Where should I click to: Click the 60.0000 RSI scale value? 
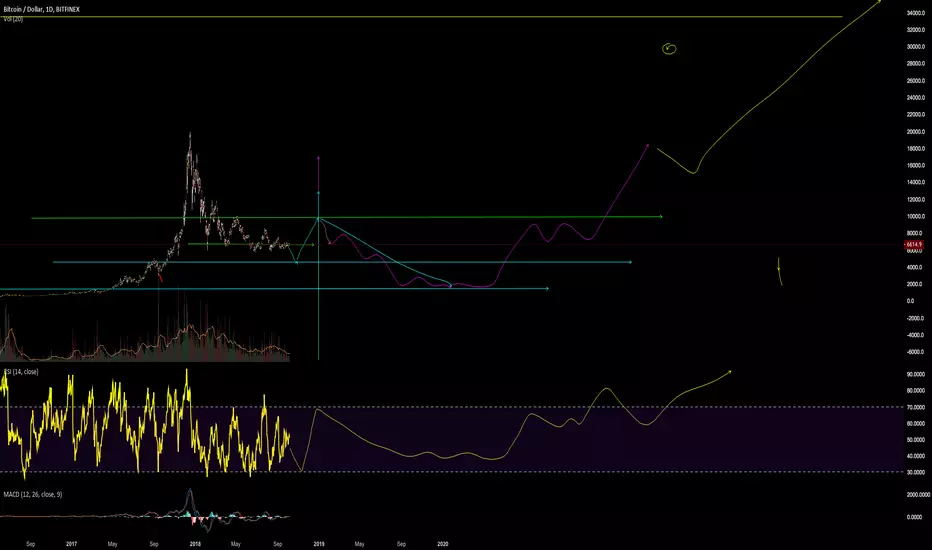[x=916, y=424]
